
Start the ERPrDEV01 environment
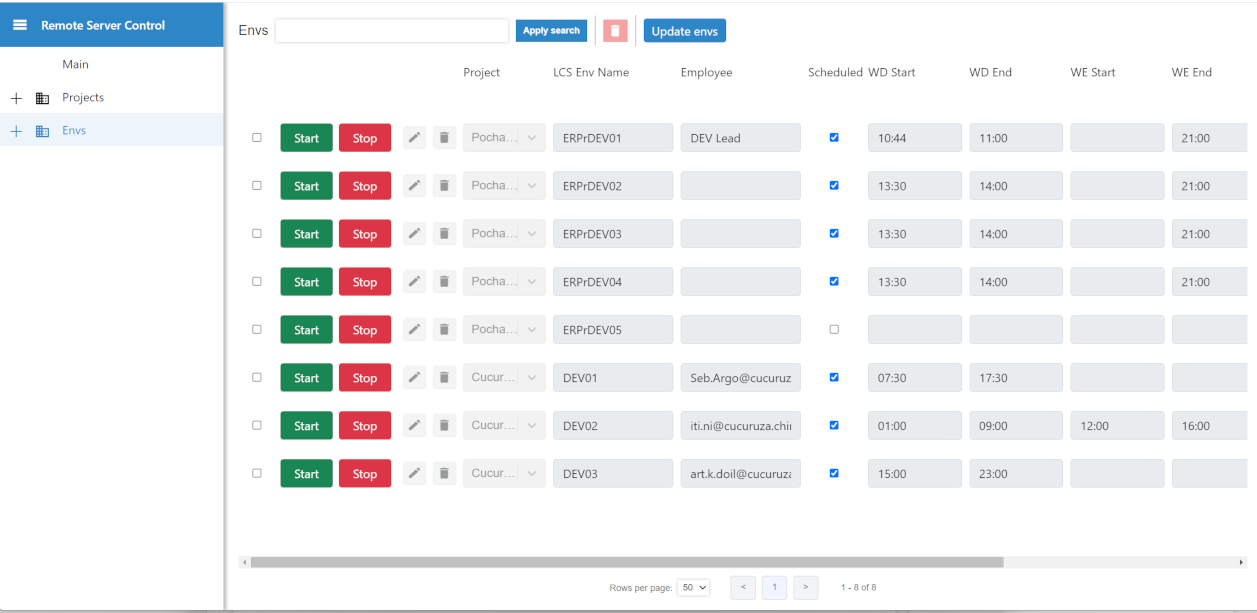pos(306,138)
